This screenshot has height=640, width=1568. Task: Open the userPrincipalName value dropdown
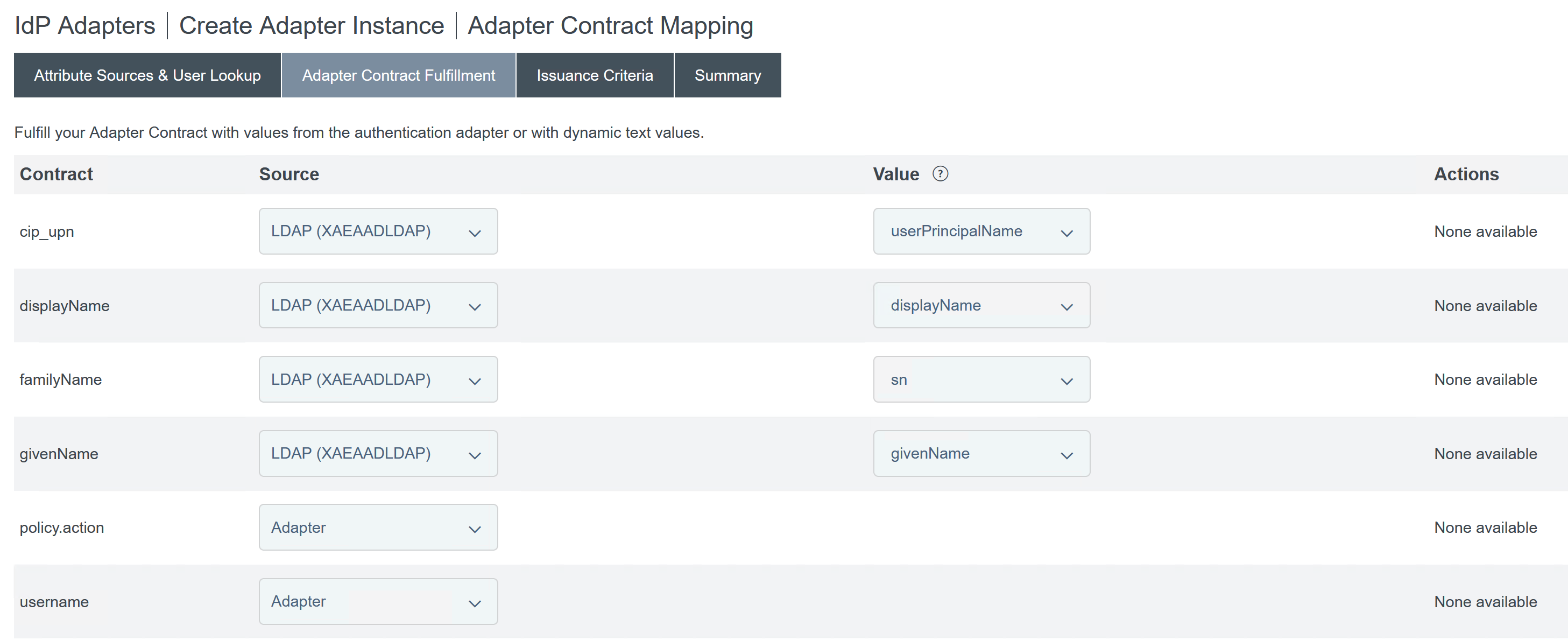[980, 231]
